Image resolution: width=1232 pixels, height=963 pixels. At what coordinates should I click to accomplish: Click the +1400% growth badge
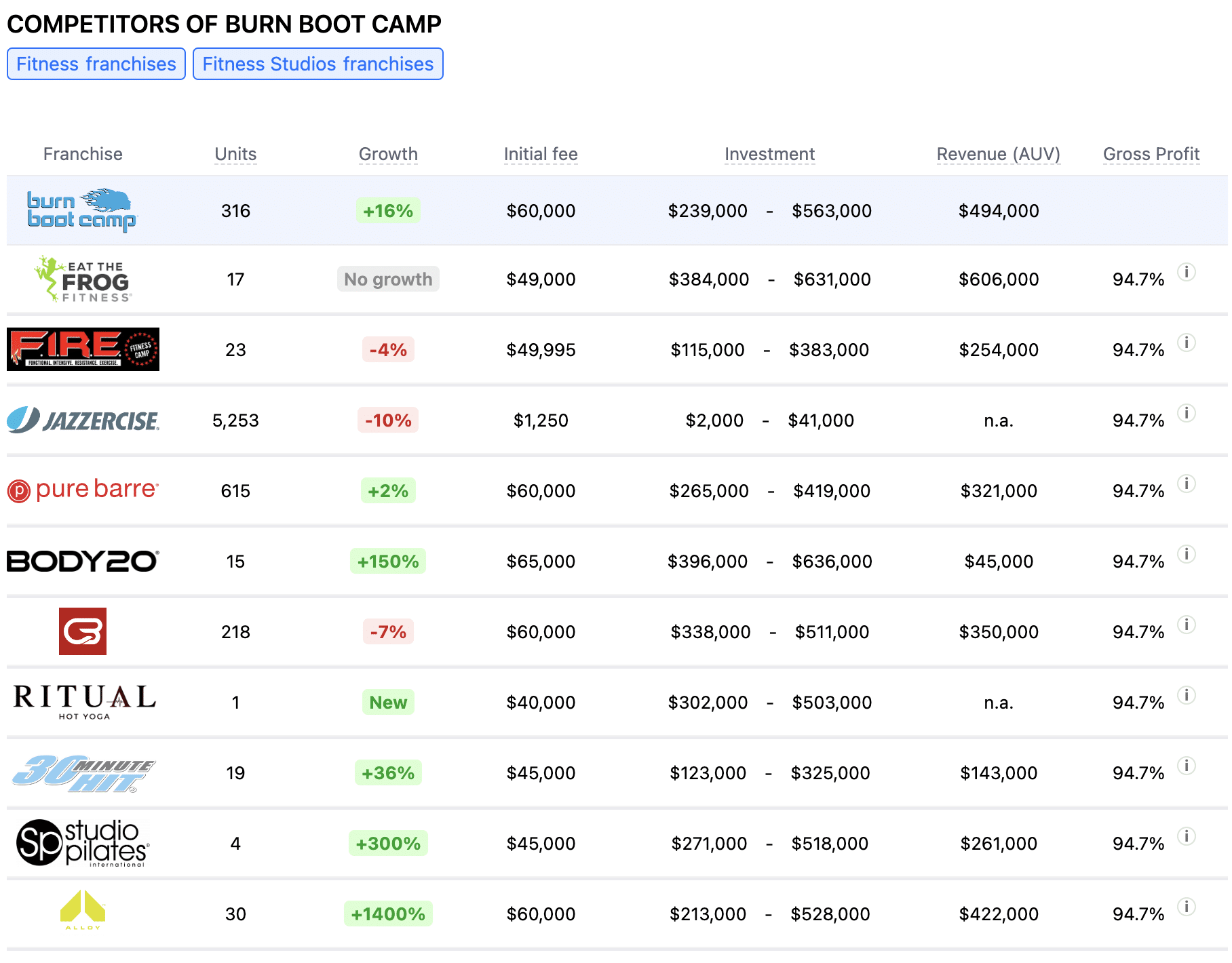(x=388, y=914)
